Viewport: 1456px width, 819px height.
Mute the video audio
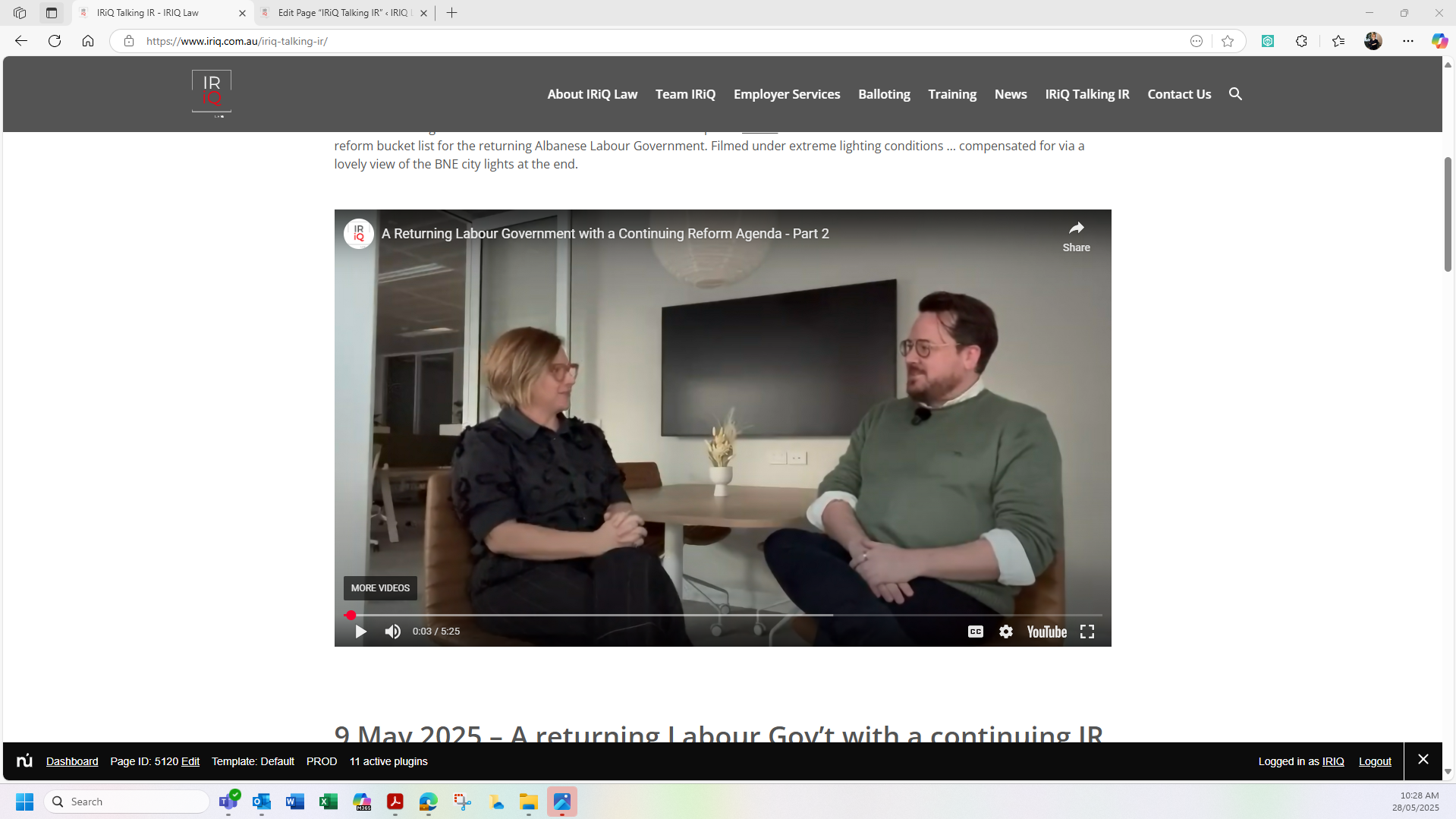pos(392,631)
